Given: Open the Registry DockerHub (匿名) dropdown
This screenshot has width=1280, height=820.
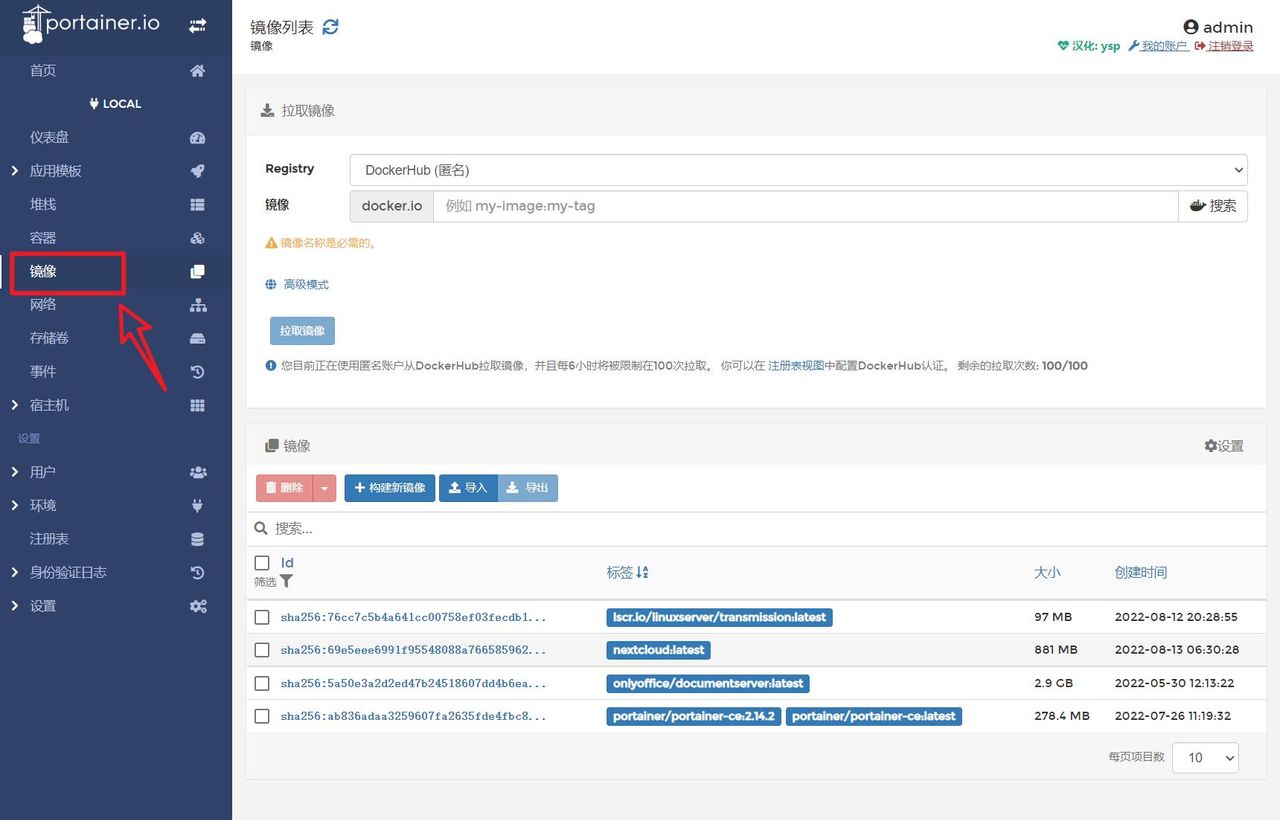Looking at the screenshot, I should tap(798, 170).
